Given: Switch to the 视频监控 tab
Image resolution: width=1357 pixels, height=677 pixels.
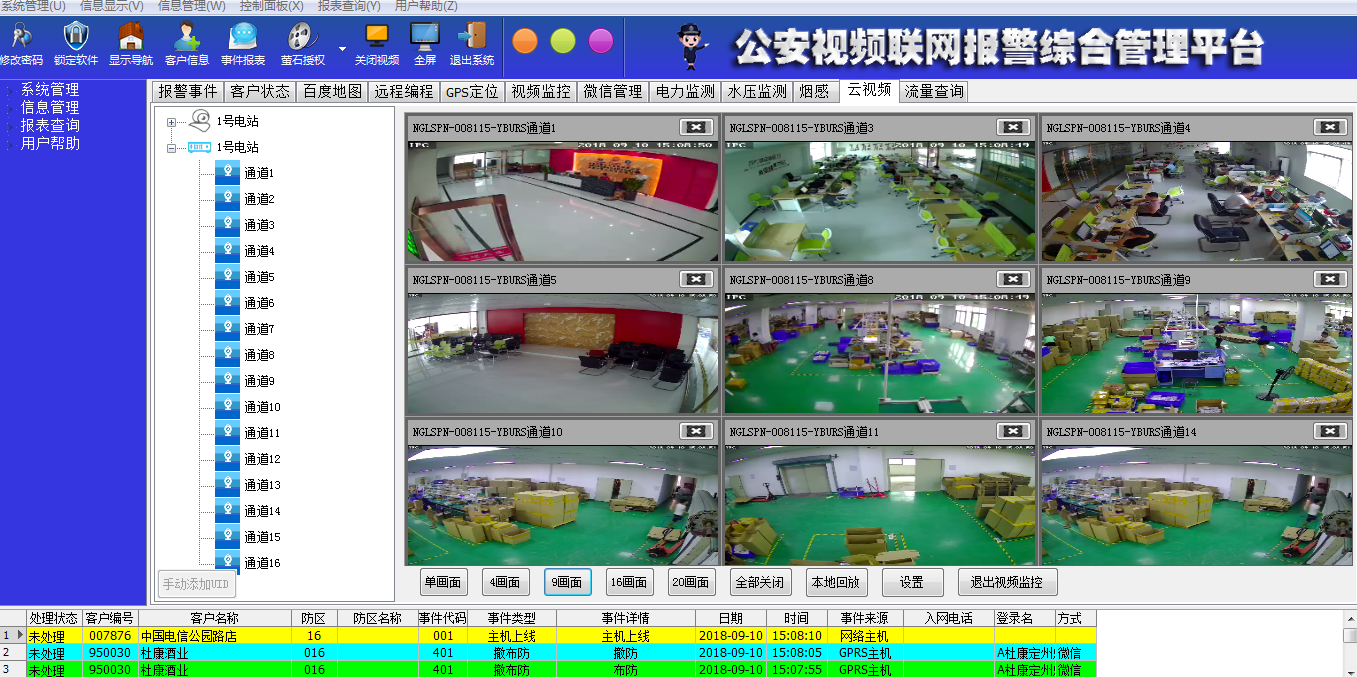Looking at the screenshot, I should 540,91.
